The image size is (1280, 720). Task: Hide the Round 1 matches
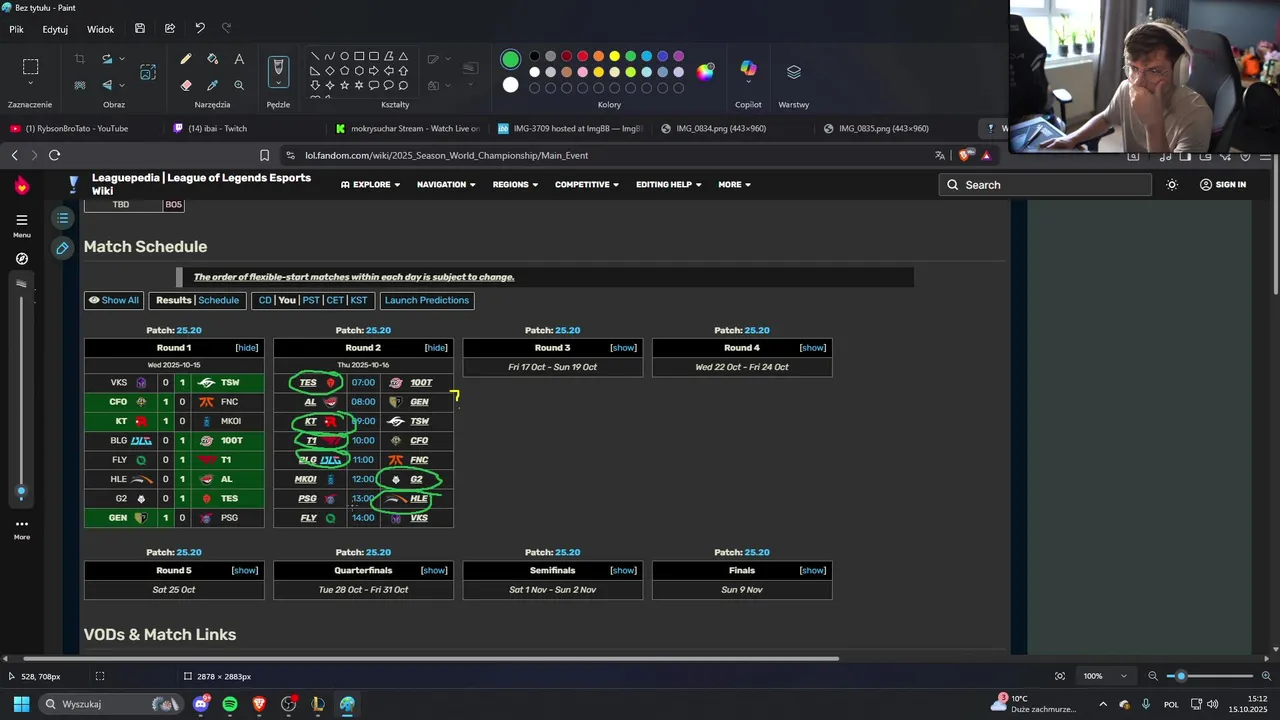[x=246, y=348]
